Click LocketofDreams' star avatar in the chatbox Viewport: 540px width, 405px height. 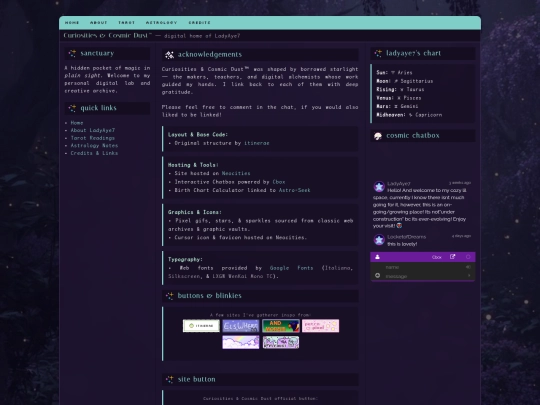(x=379, y=240)
